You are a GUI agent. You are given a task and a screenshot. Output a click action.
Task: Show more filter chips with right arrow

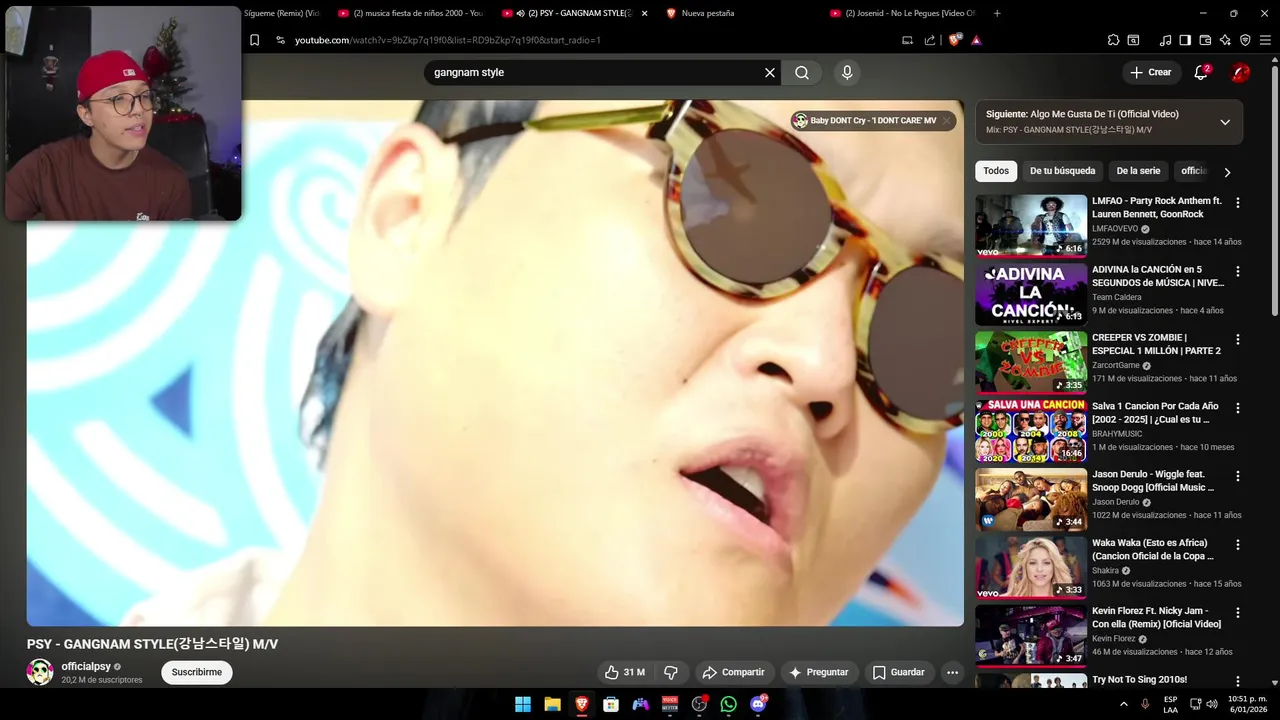1227,172
